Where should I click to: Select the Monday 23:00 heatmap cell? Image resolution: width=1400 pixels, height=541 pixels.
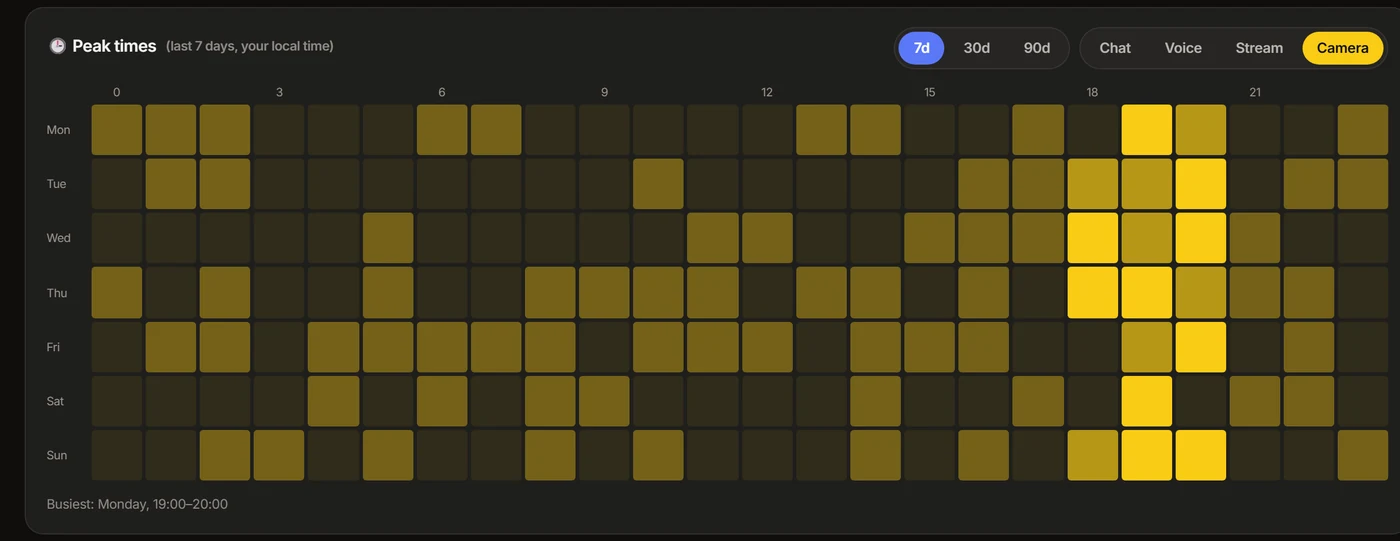[x=1363, y=130]
